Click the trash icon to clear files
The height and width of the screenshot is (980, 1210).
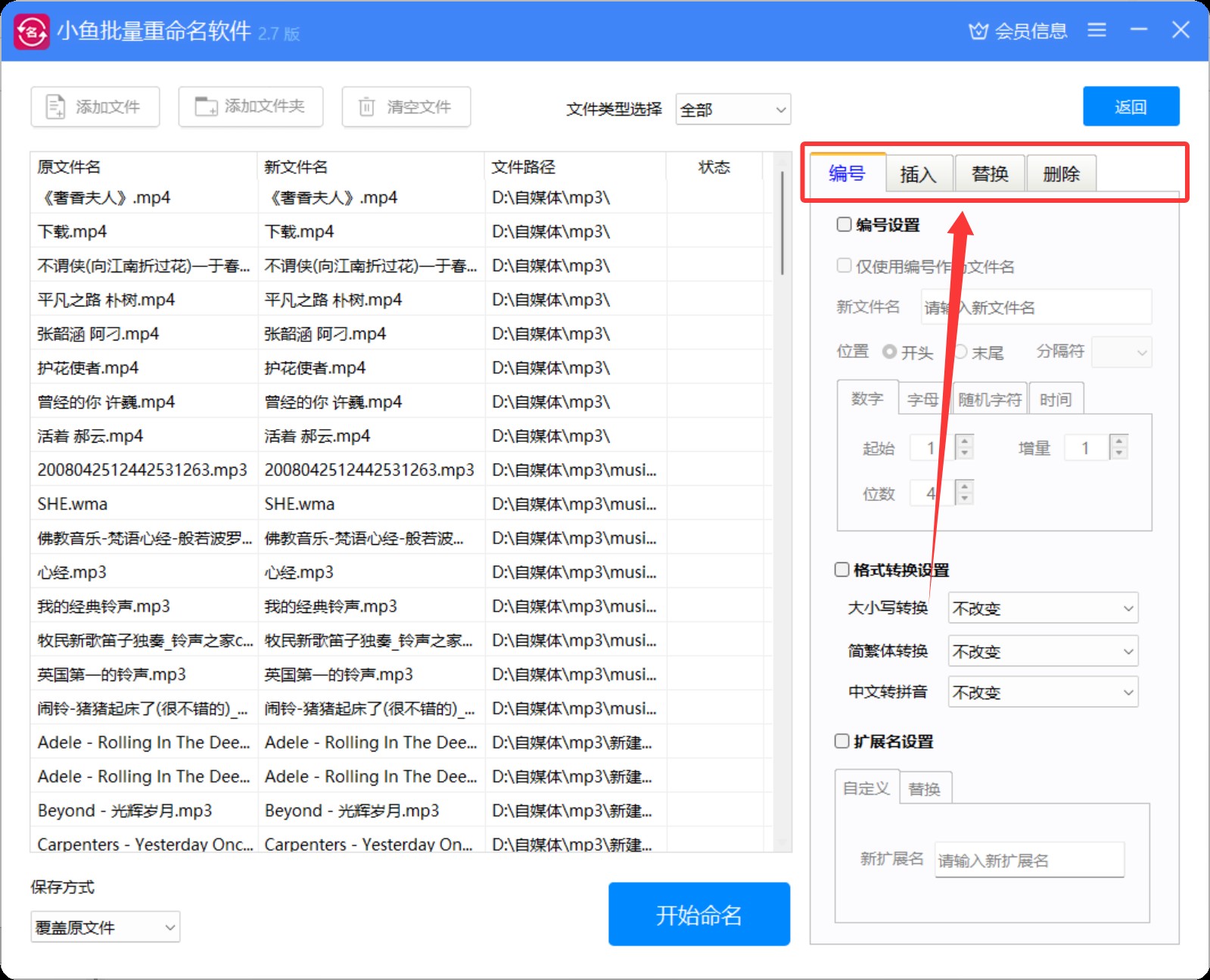366,107
